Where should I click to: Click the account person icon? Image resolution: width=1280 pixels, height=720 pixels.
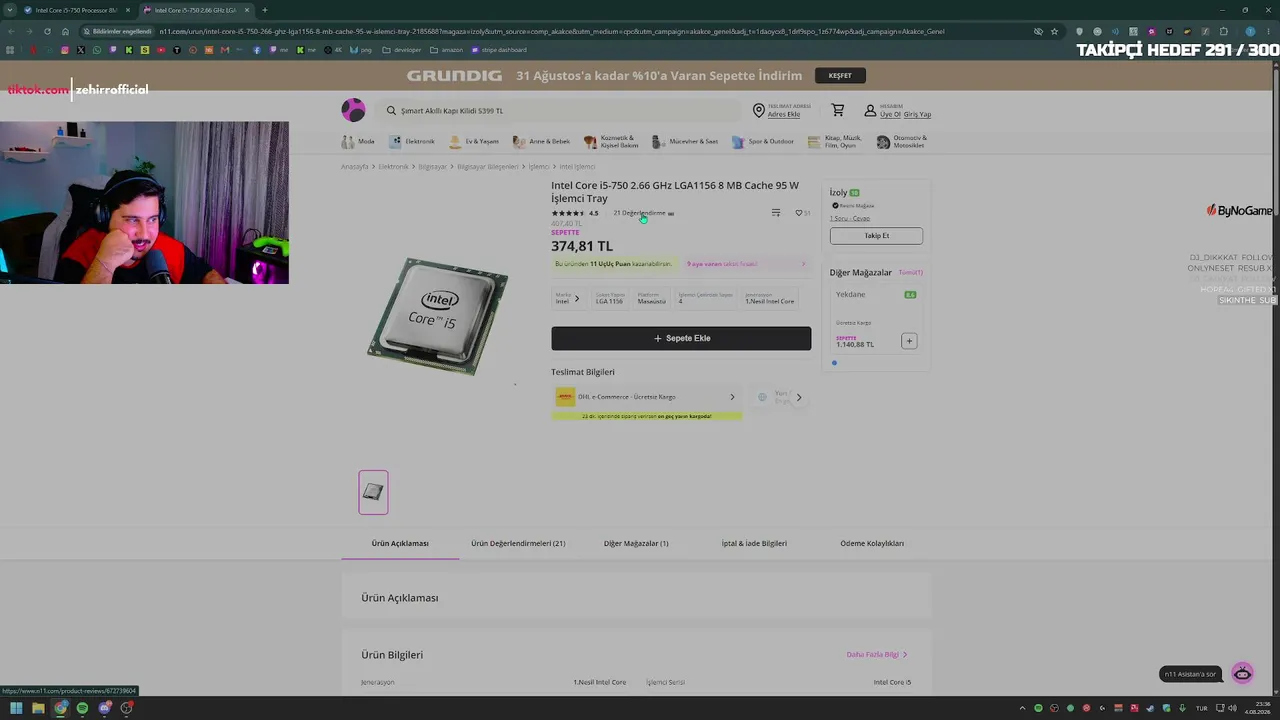pos(870,110)
